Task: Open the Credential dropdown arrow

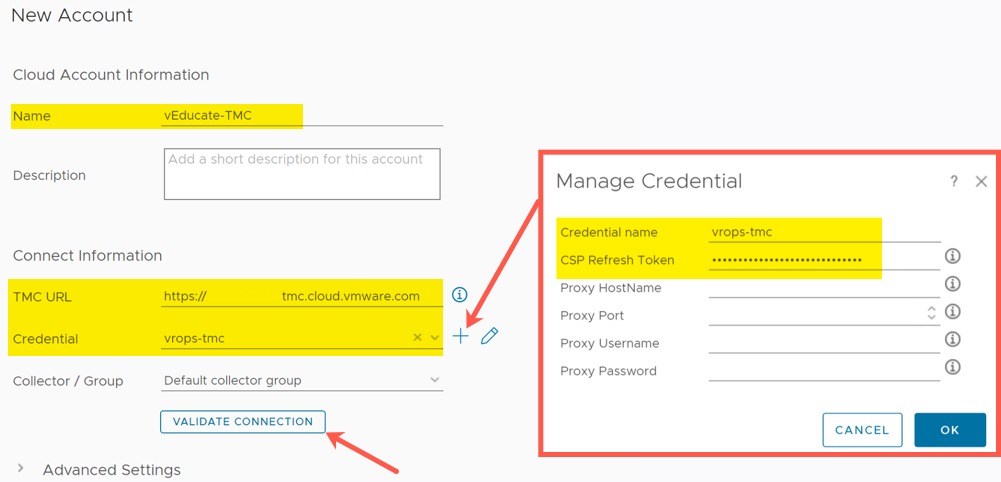Action: coord(435,337)
